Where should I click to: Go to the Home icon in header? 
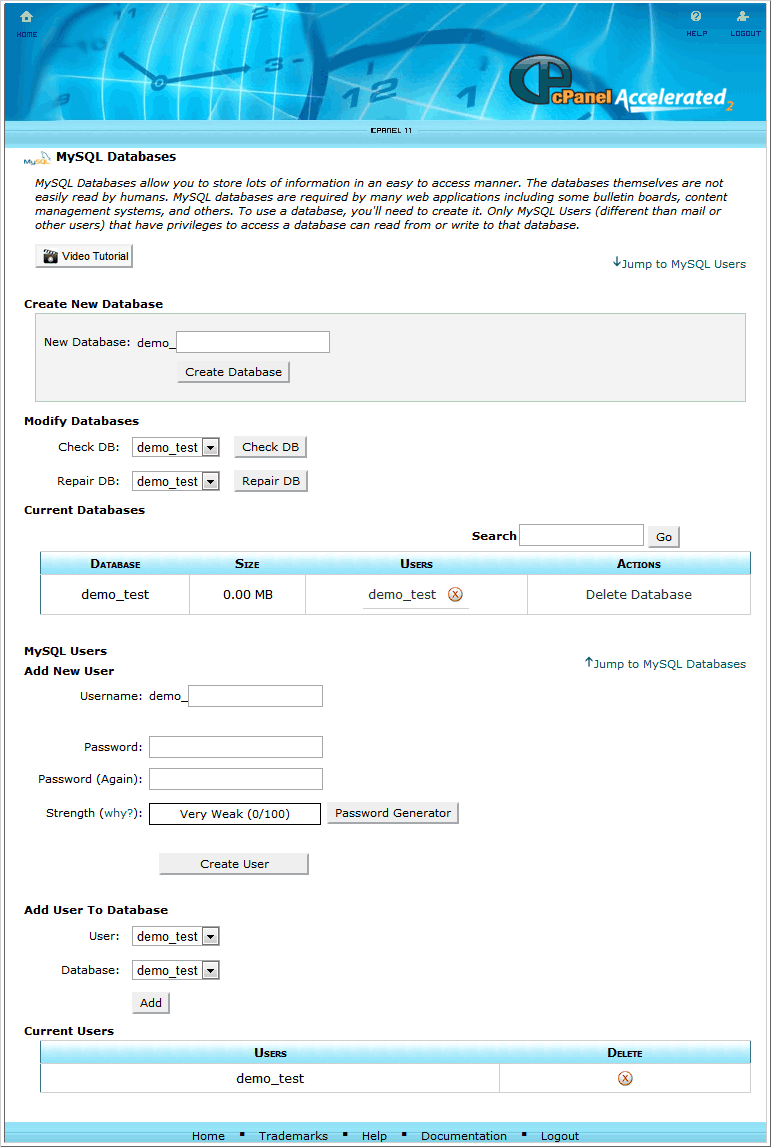click(26, 16)
